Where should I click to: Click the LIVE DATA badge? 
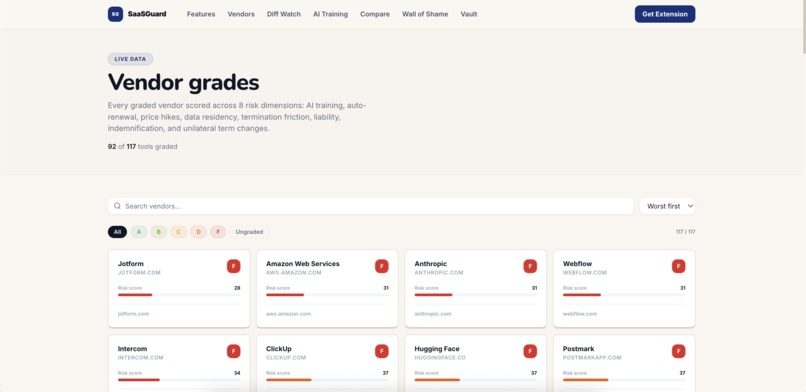tap(131, 59)
